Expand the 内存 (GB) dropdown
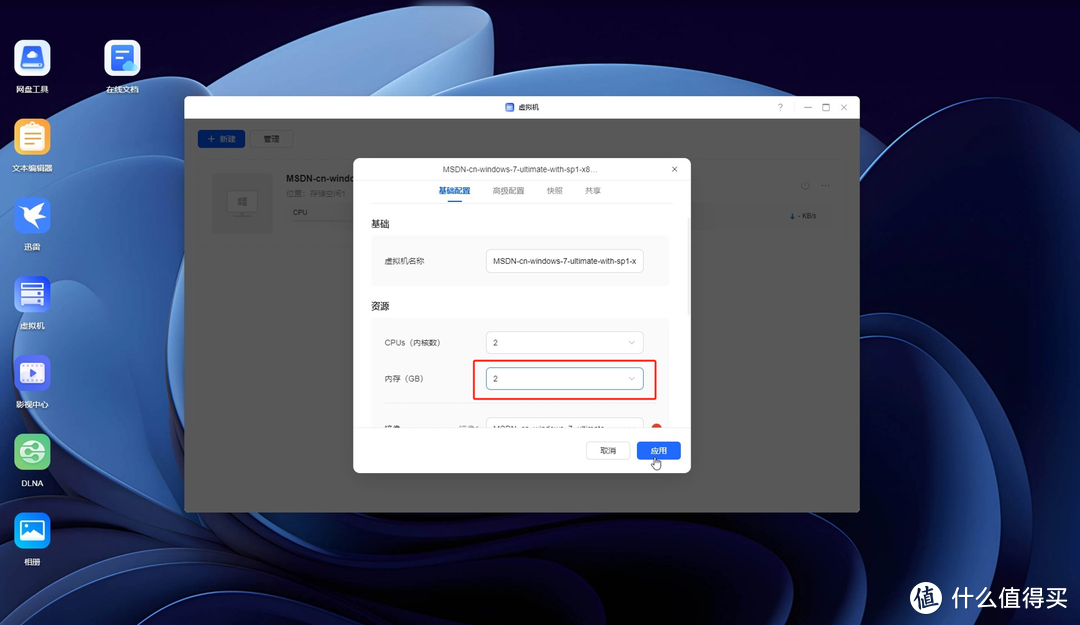1080x625 pixels. pyautogui.click(x=564, y=378)
